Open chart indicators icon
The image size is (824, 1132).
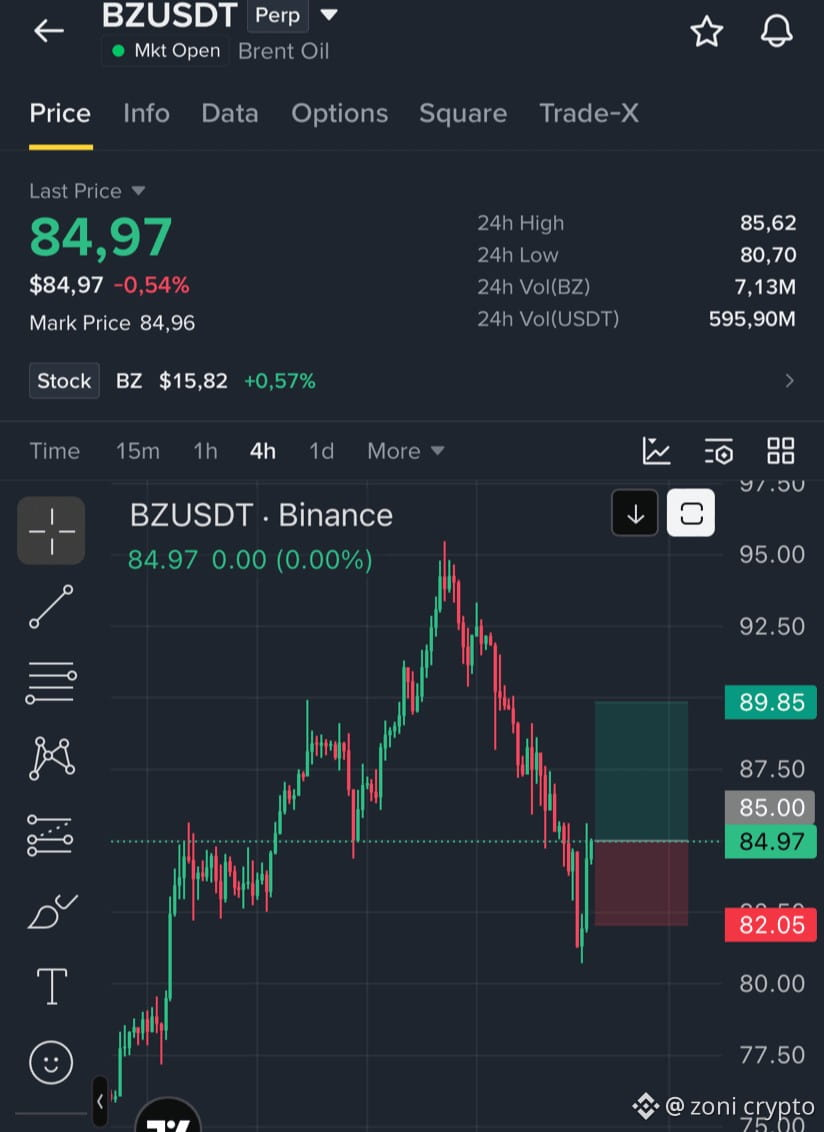pos(656,451)
